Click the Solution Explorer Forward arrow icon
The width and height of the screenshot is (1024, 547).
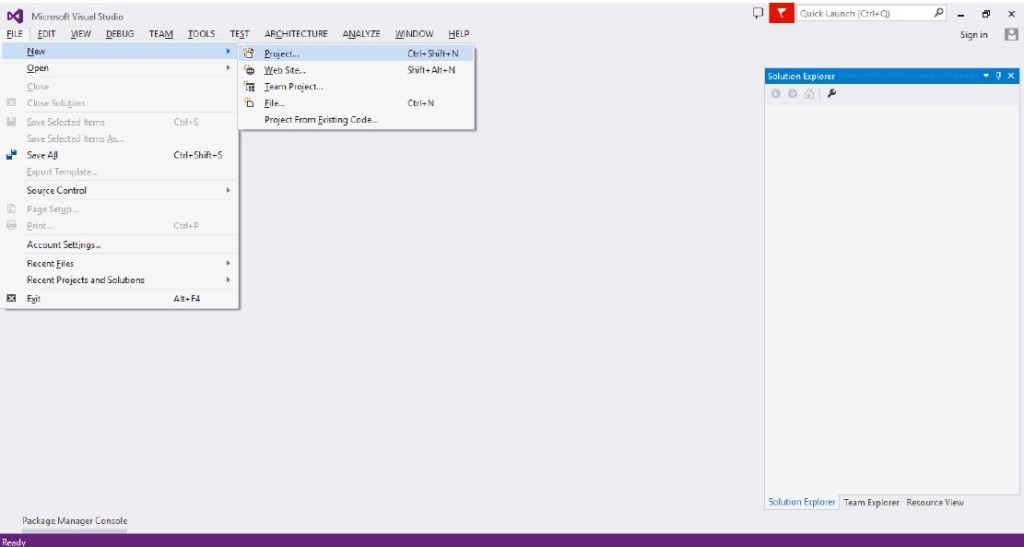(792, 93)
